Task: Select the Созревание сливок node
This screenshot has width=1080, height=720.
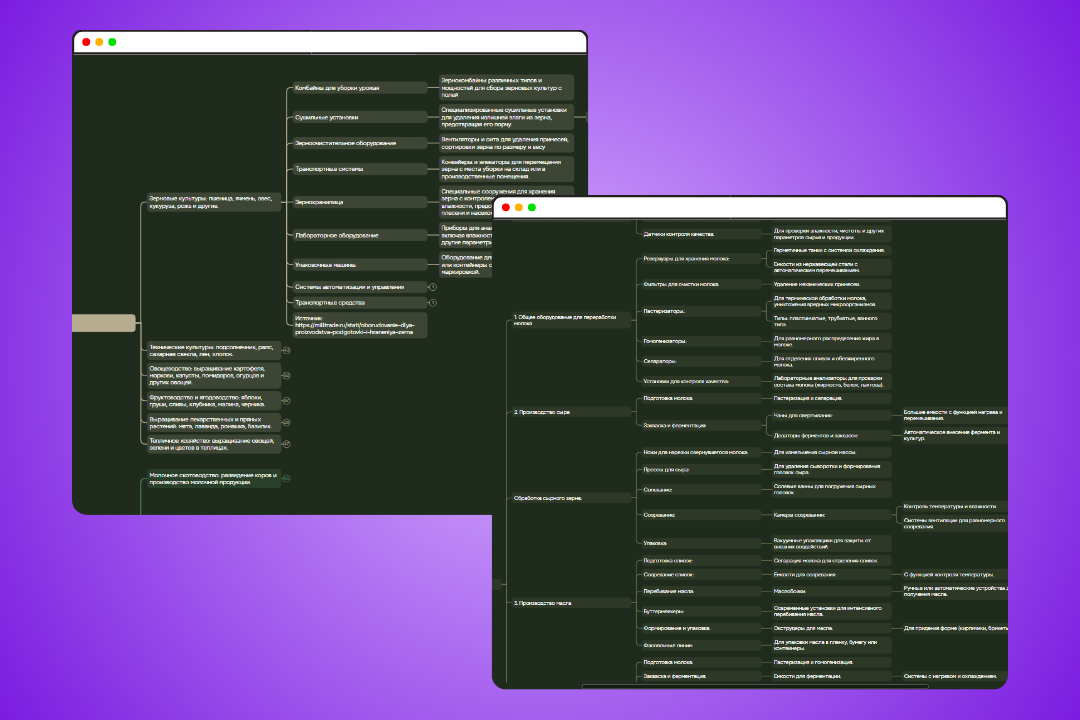Action: pos(700,575)
